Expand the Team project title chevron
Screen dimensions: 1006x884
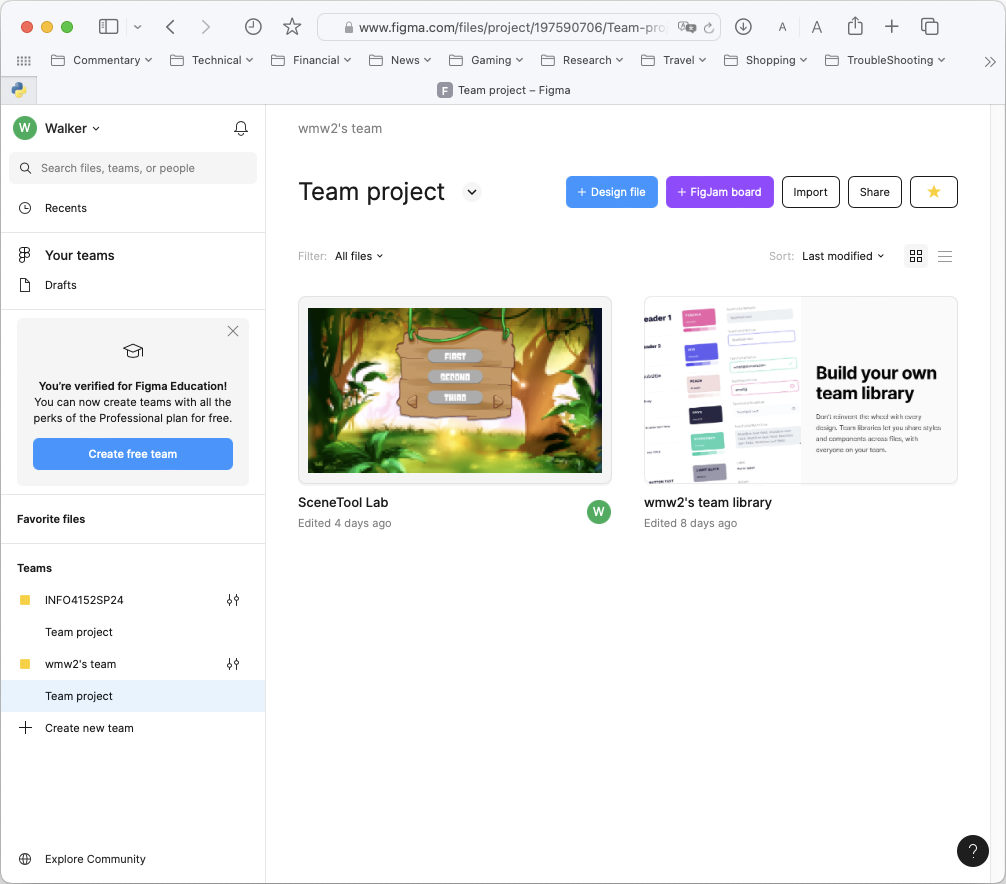click(x=472, y=192)
